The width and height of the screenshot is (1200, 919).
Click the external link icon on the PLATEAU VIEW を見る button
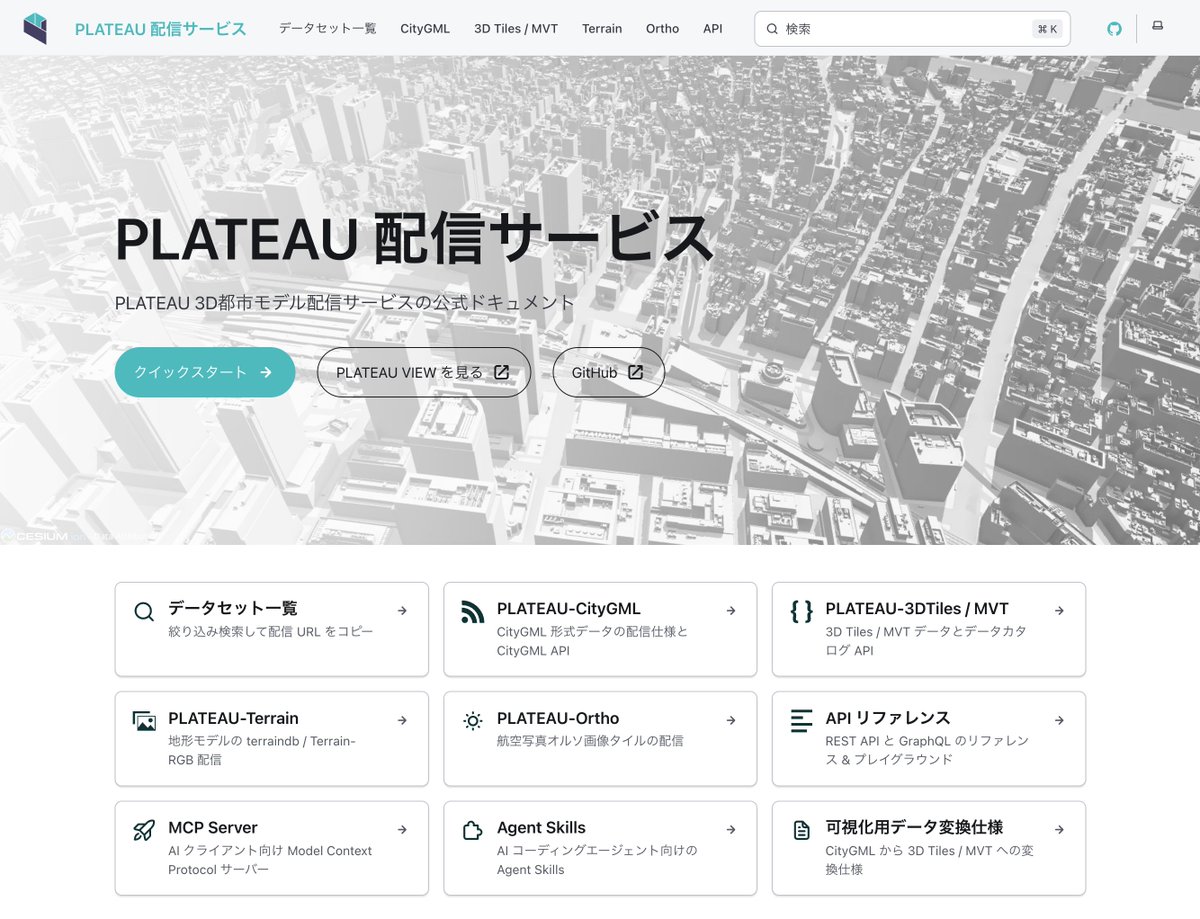click(502, 372)
